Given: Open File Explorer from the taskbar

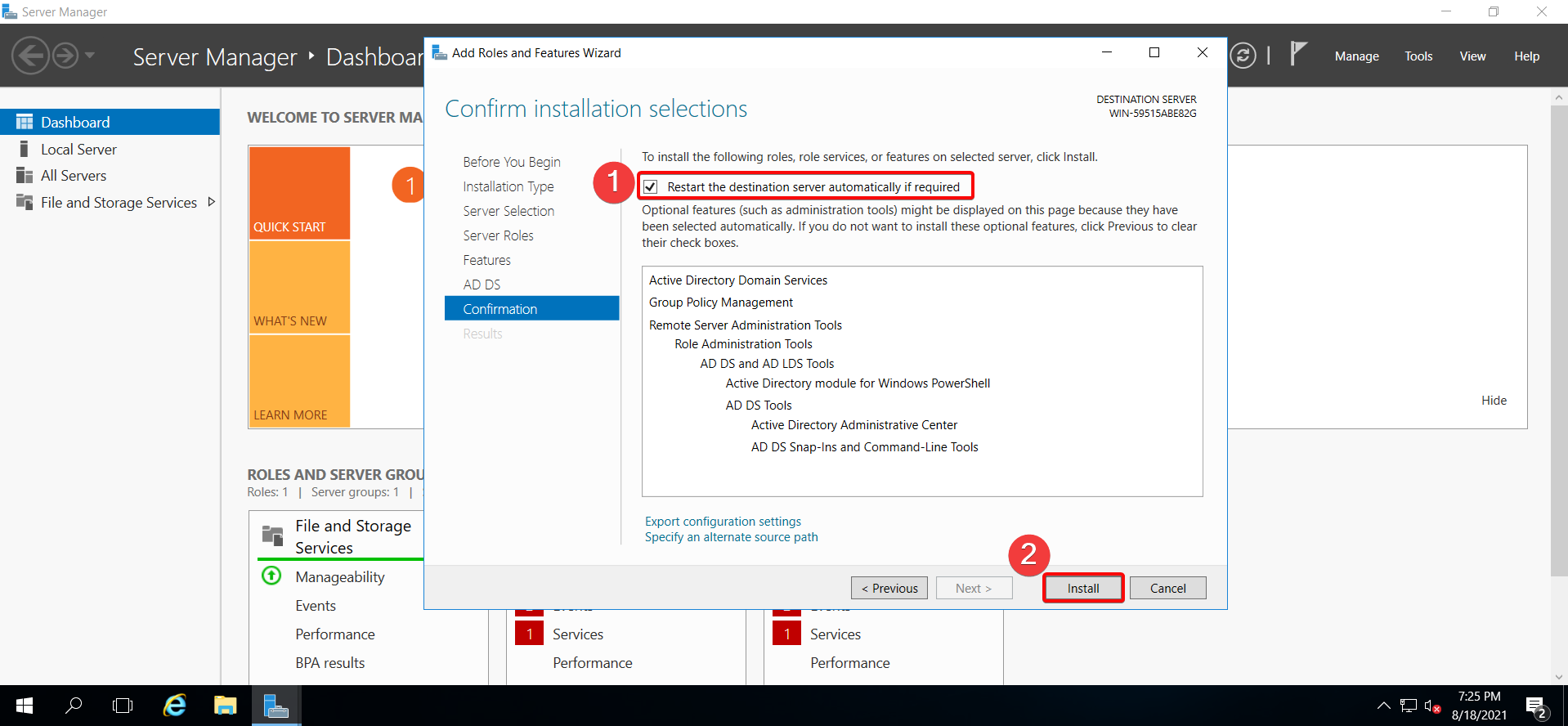Looking at the screenshot, I should (225, 706).
